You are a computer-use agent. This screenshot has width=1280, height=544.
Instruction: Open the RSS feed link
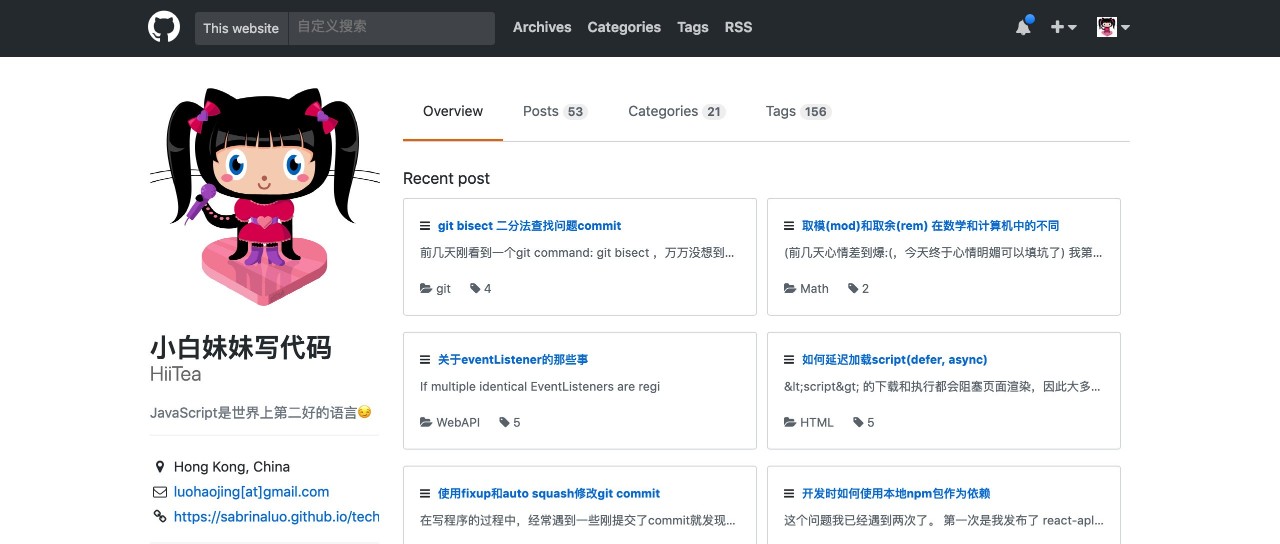738,27
